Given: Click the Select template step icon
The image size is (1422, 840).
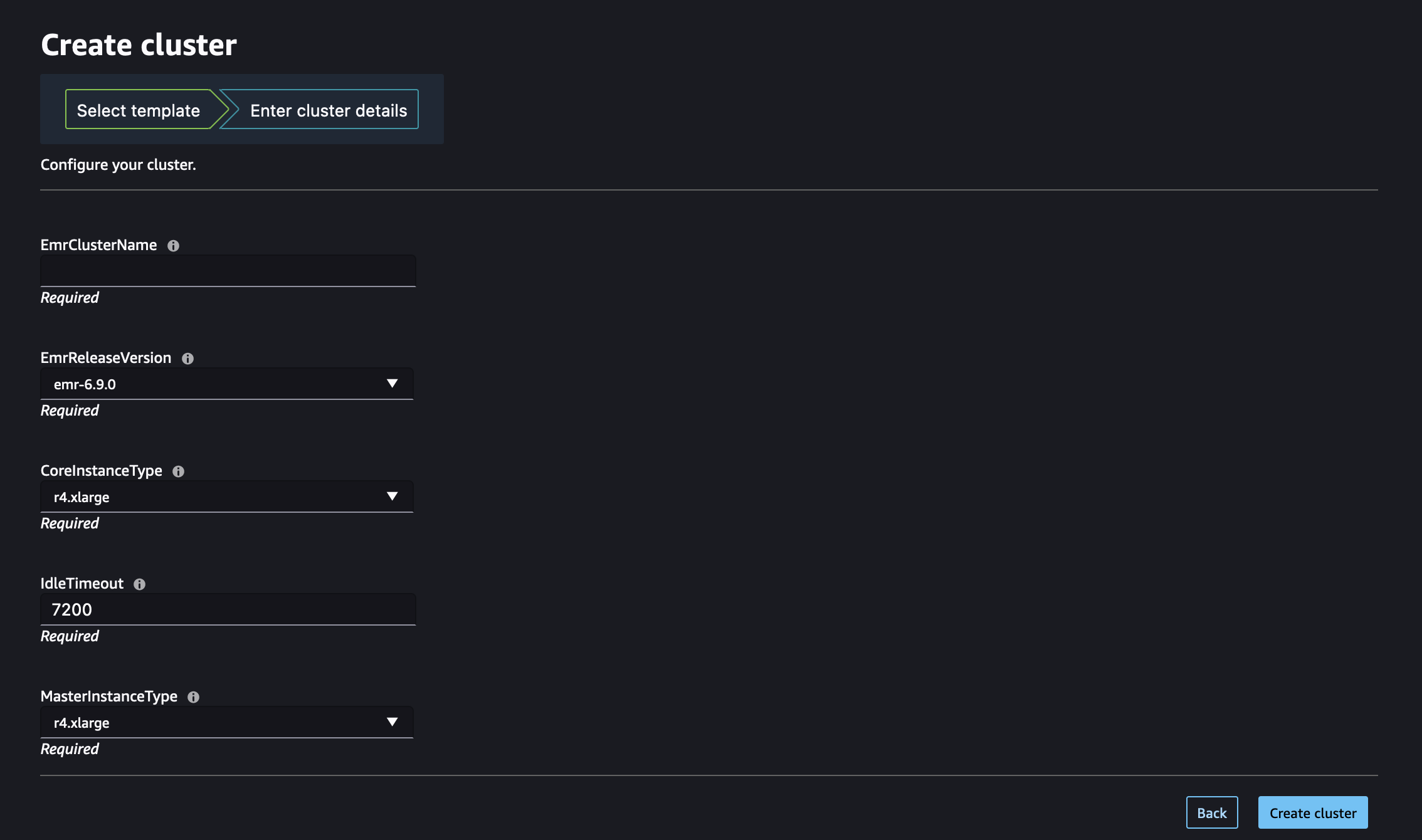Looking at the screenshot, I should (138, 108).
